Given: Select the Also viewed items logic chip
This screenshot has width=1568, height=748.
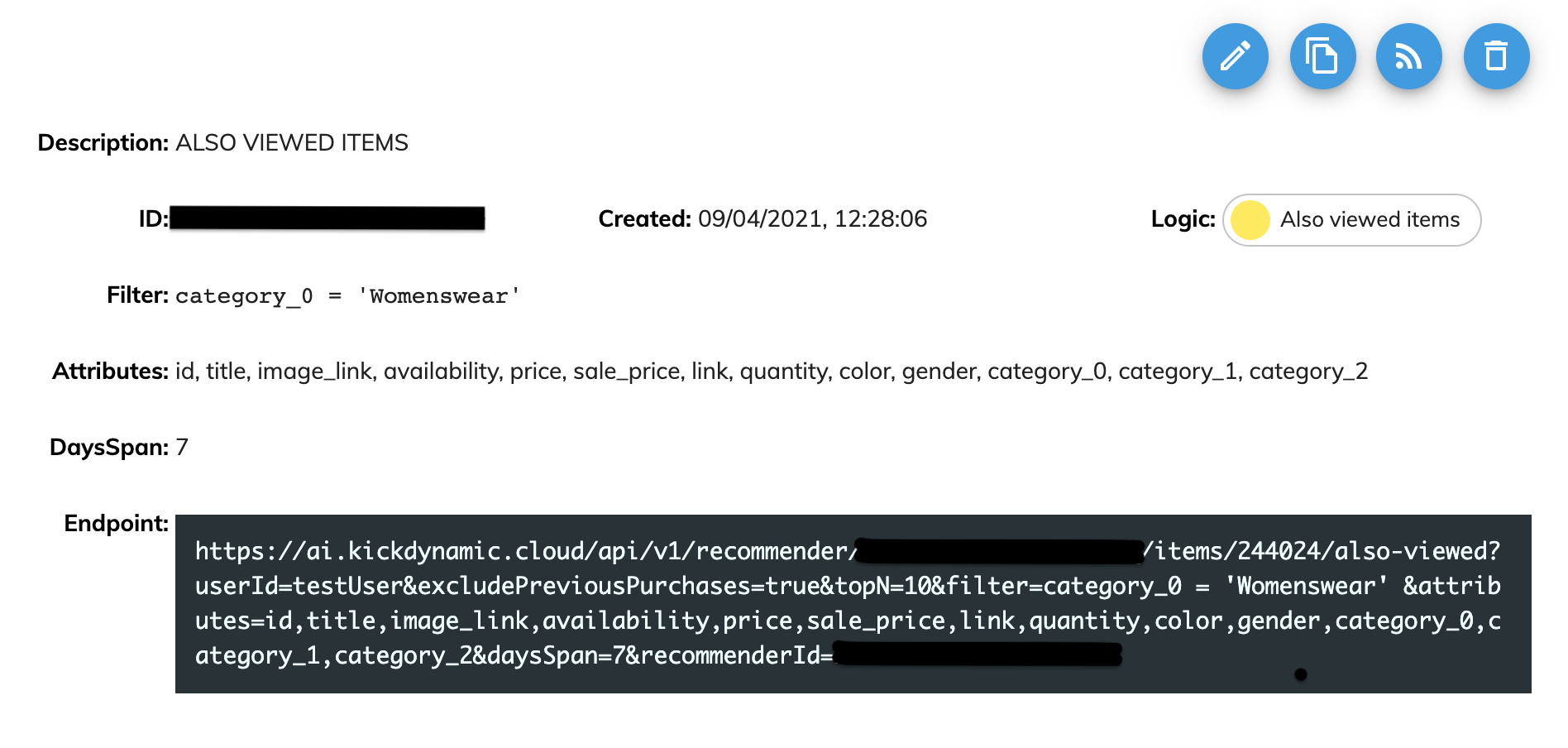Looking at the screenshot, I should (1351, 220).
